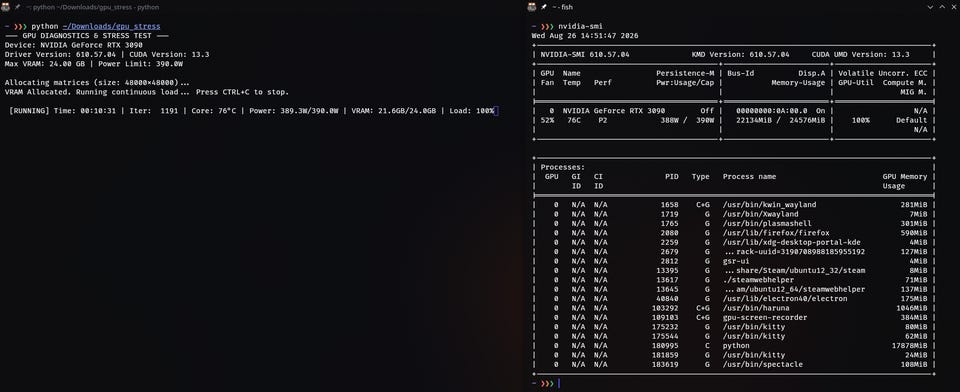This screenshot has width=960, height=392.
Task: Click the 'GPU DIAGNOSTICS & STRESS TEST' header line
Action: tap(86, 36)
